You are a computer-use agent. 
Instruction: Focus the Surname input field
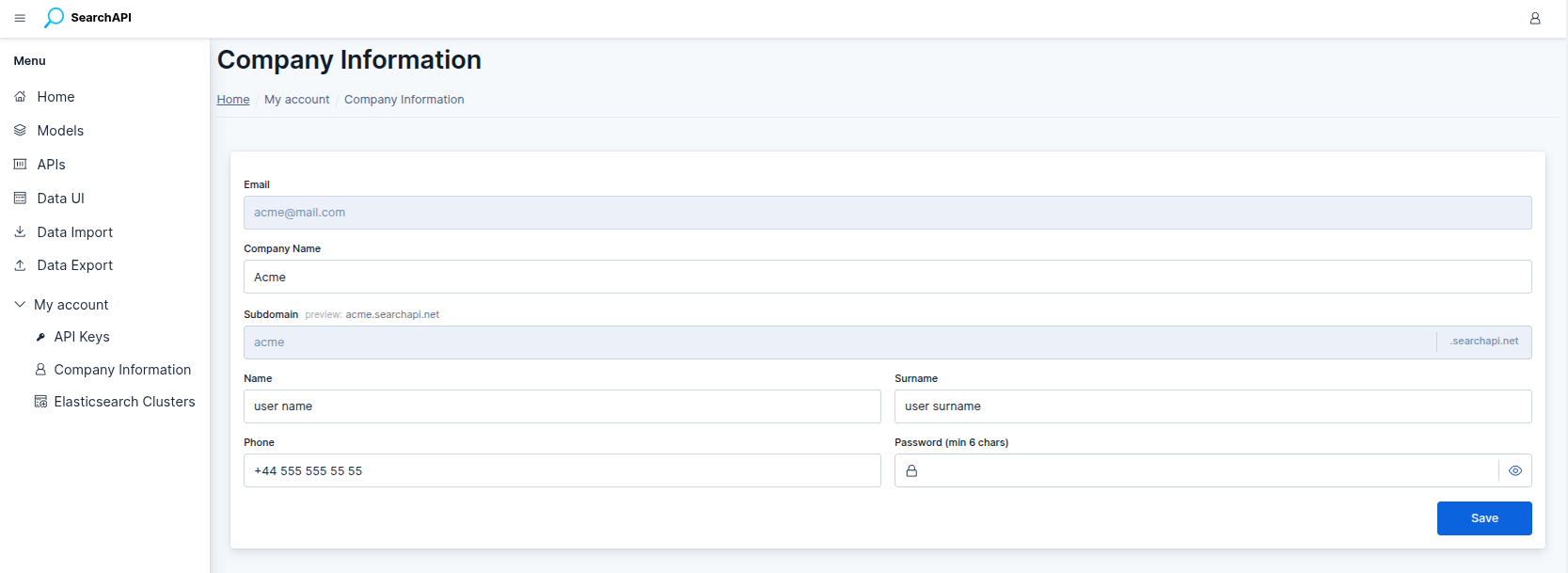1213,406
